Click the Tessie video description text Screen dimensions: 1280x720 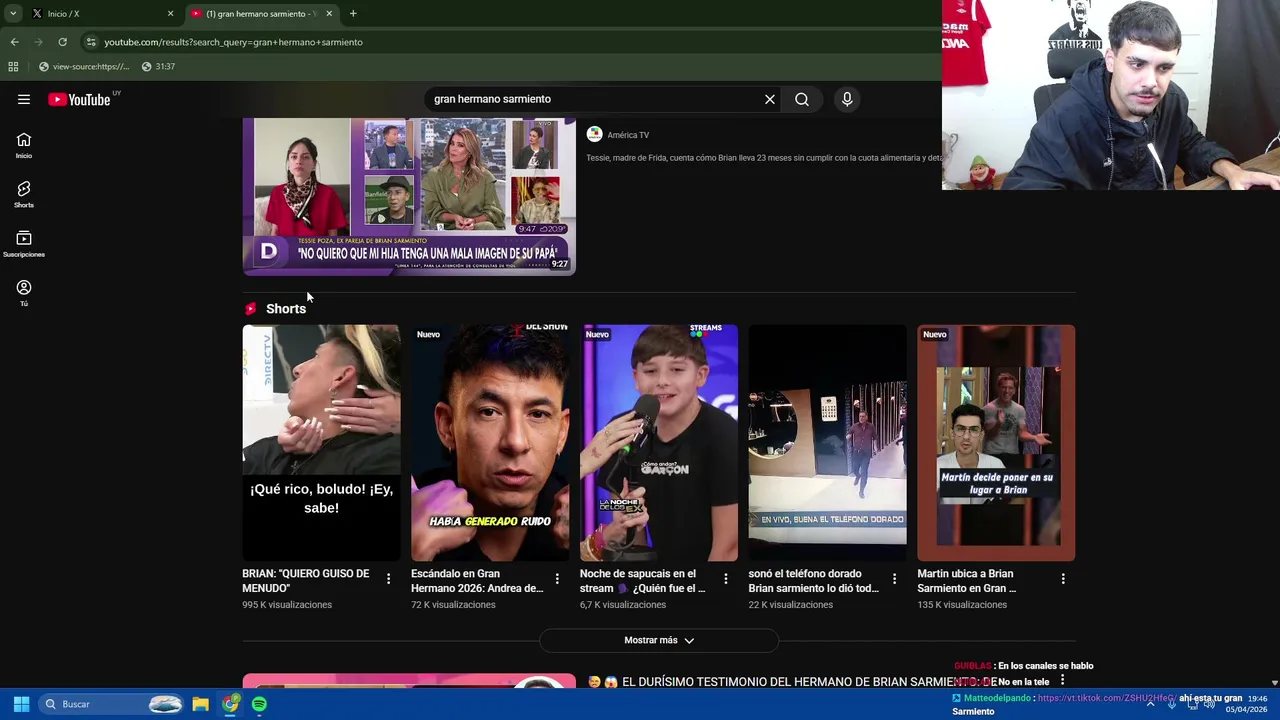[764, 158]
